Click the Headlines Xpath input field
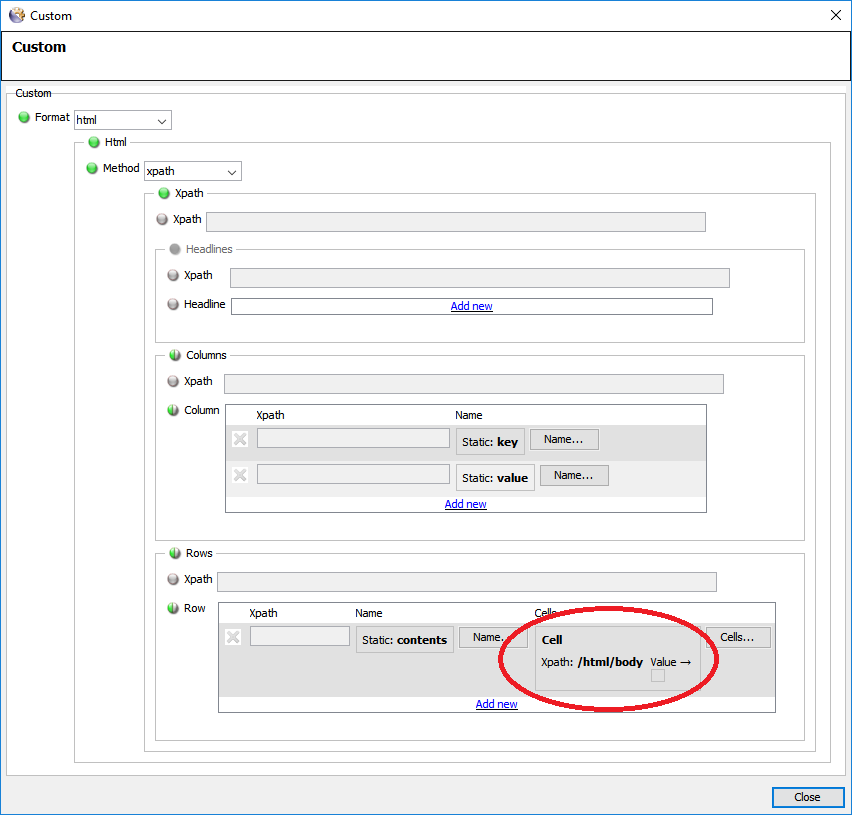 [x=480, y=278]
